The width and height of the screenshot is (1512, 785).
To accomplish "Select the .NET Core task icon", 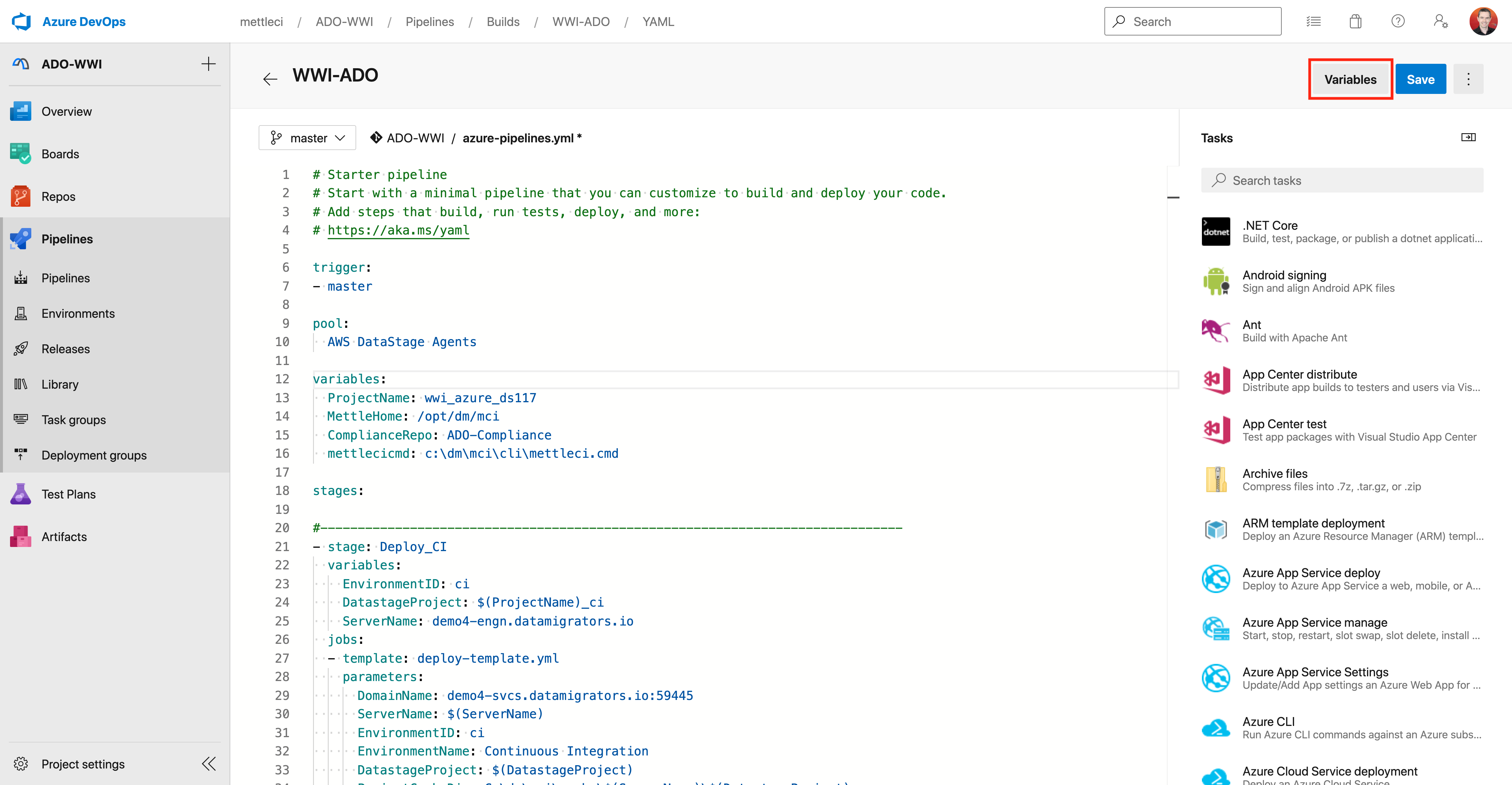I will (x=1216, y=231).
